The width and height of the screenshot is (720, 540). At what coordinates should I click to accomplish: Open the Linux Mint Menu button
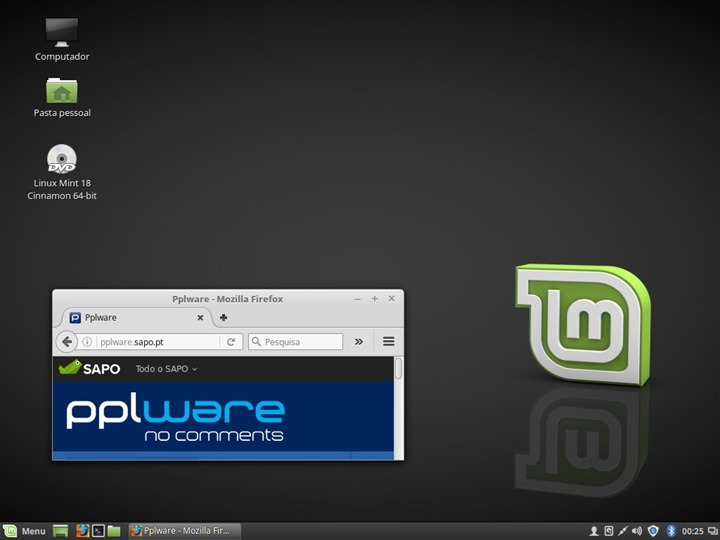pos(24,531)
